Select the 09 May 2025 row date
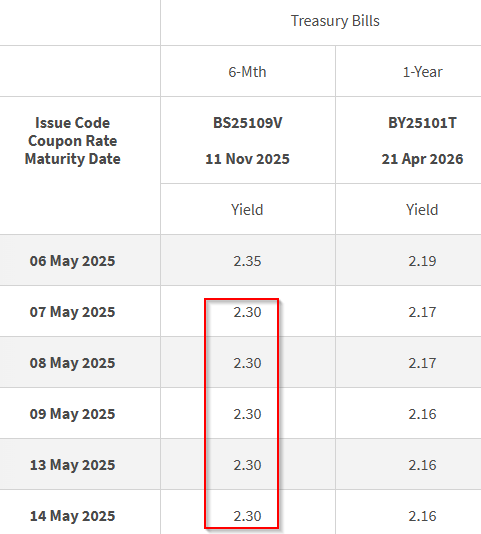Image resolution: width=481 pixels, height=534 pixels. pyautogui.click(x=73, y=414)
